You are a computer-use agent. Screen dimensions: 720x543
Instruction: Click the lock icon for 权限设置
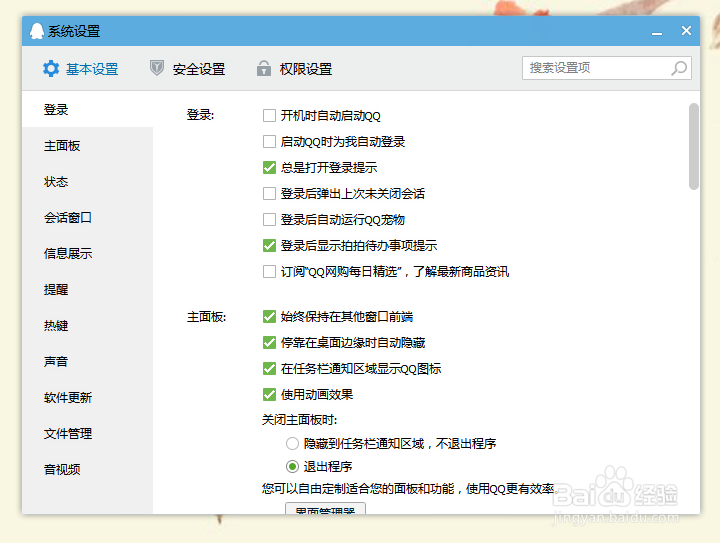pyautogui.click(x=264, y=68)
